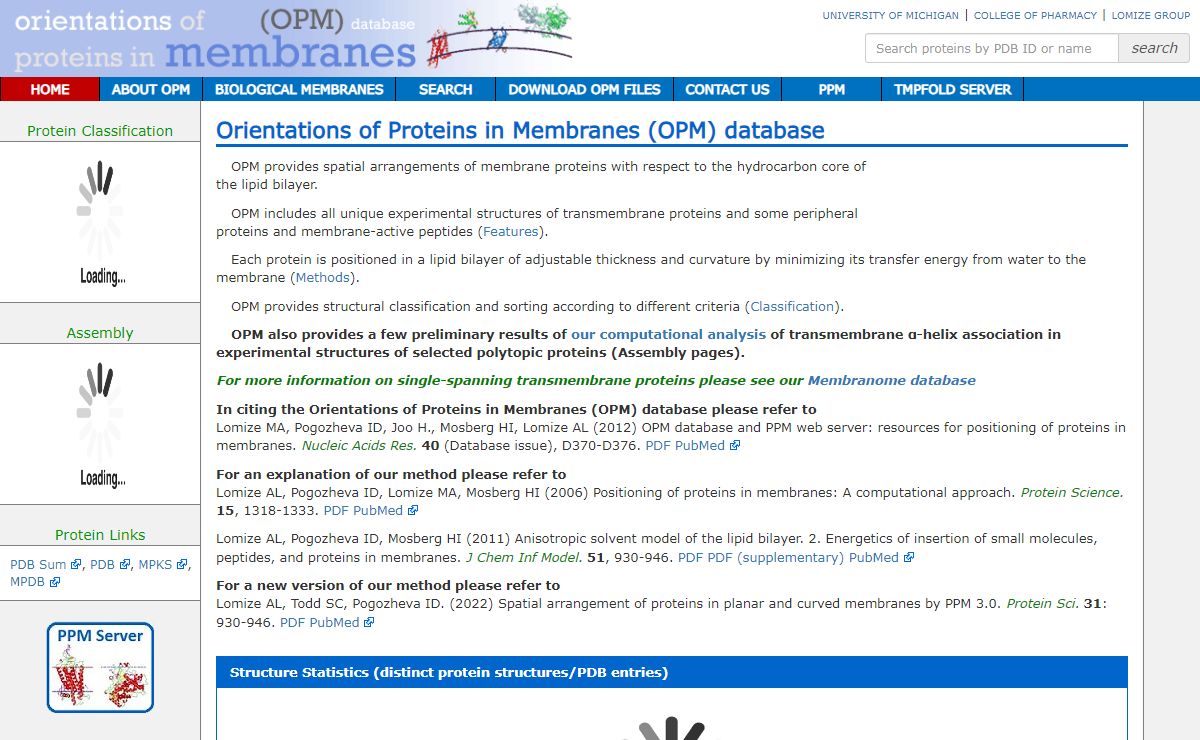Click the 'J Chem Inf Model.' journal name
1200x740 pixels.
pyautogui.click(x=524, y=557)
